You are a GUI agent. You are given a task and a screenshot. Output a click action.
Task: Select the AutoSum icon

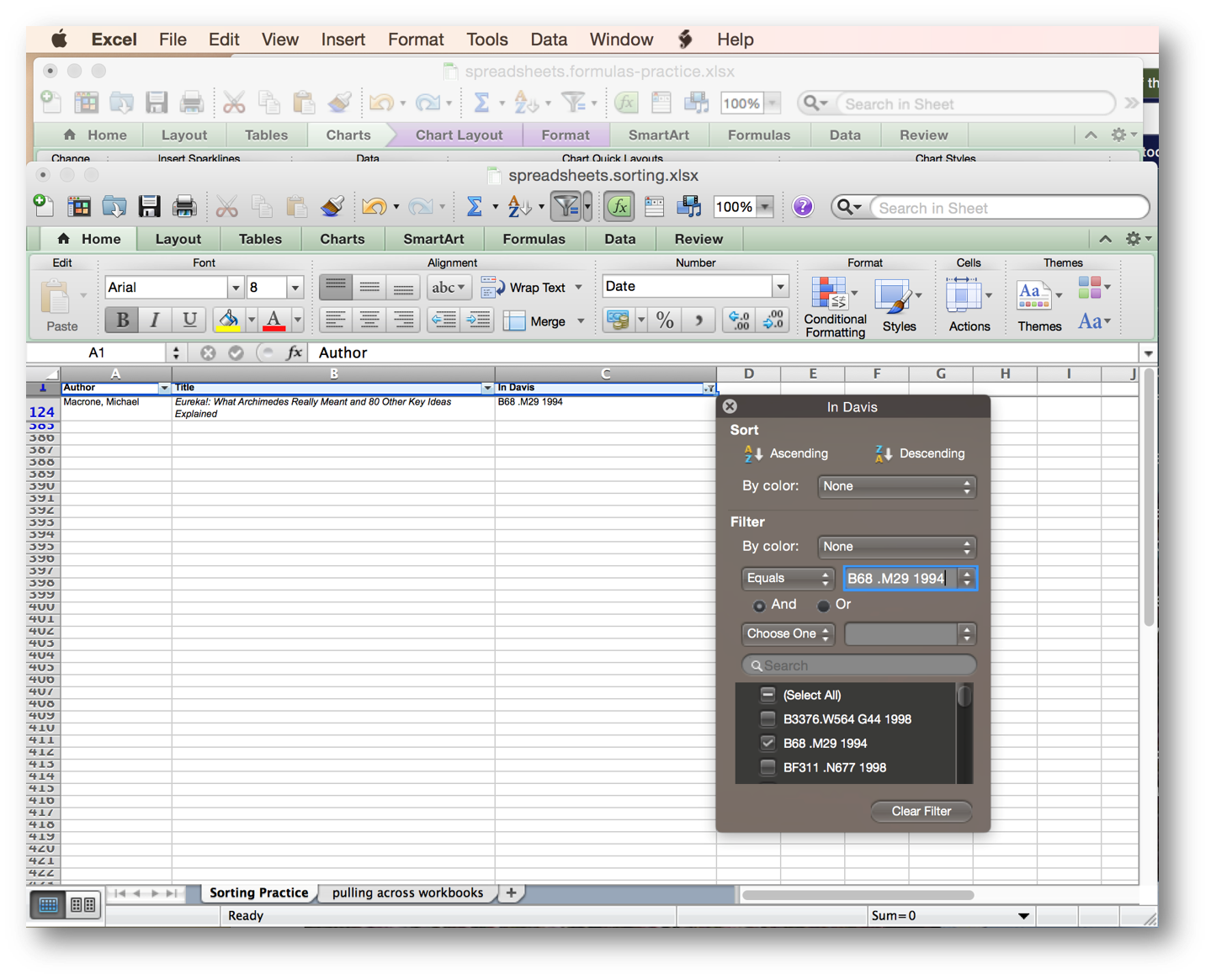[x=477, y=206]
